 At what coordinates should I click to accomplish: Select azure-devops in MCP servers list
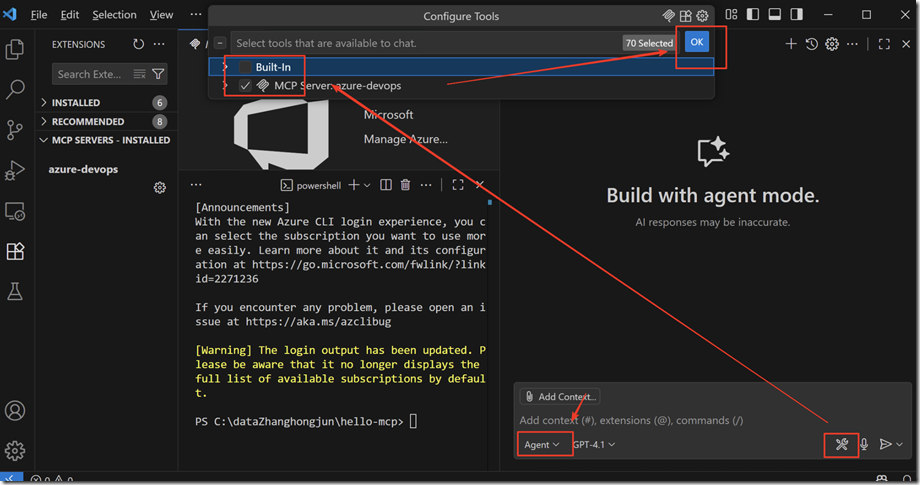point(83,169)
